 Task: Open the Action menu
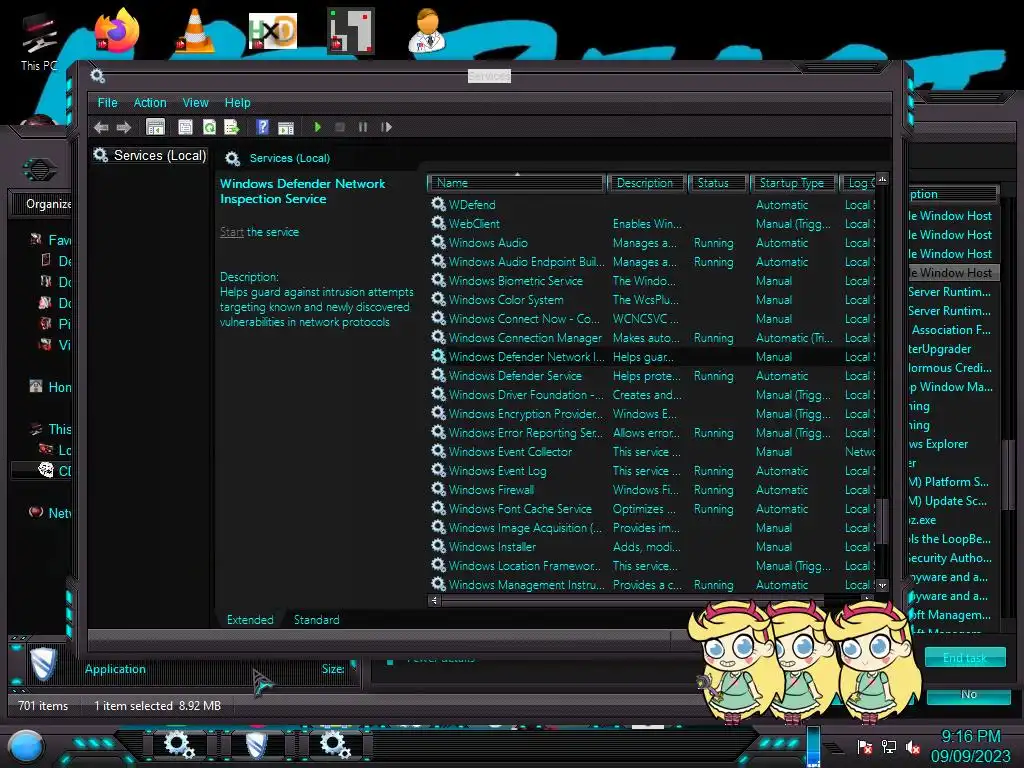point(150,103)
